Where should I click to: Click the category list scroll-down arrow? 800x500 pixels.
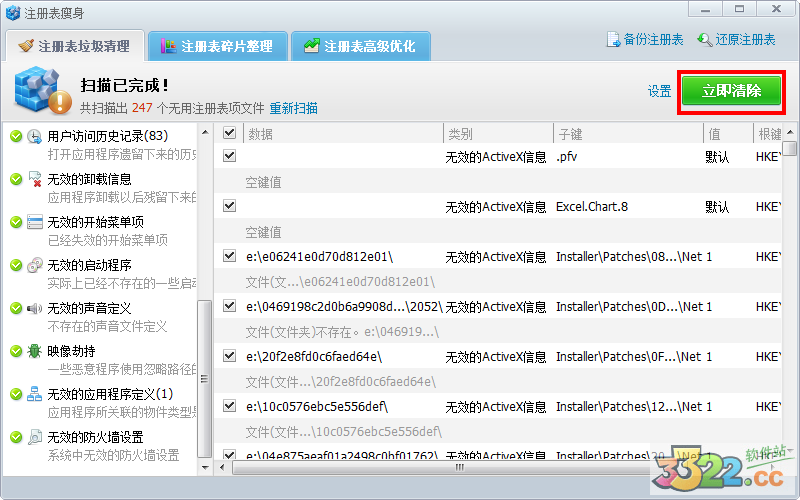coord(205,467)
